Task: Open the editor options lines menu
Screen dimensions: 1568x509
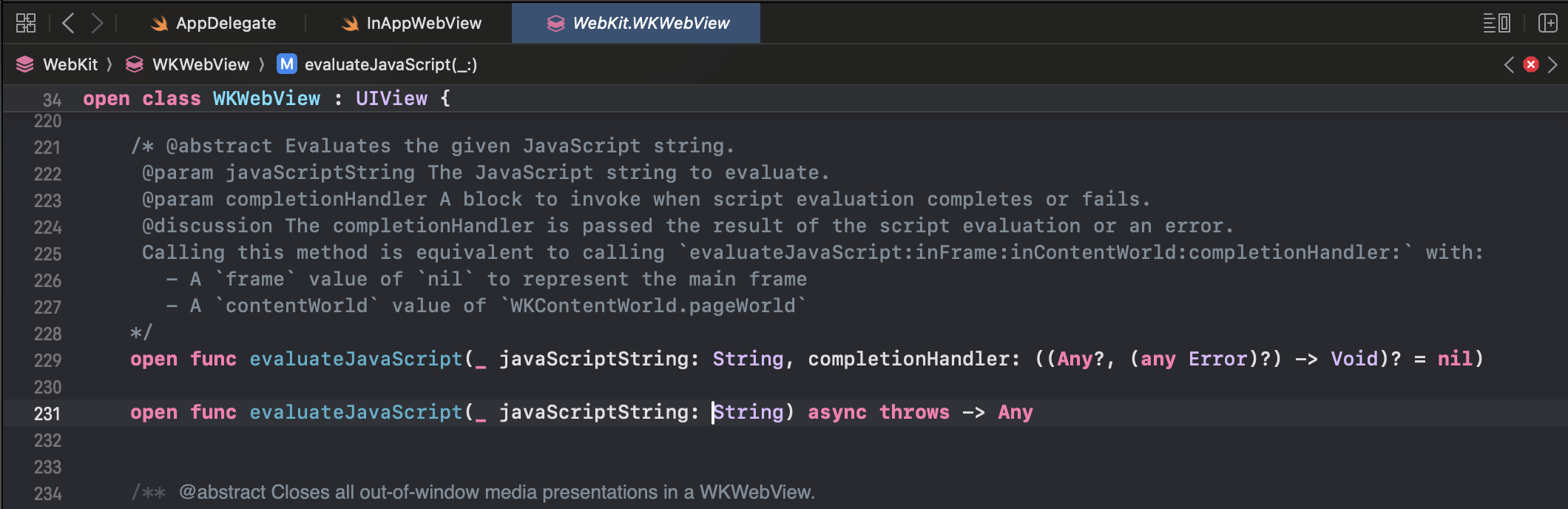Action: coord(1496,23)
